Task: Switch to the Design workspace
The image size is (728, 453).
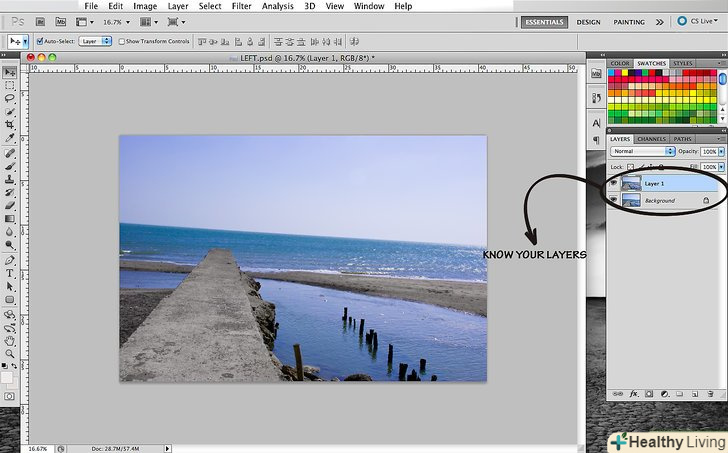Action: 589,21
